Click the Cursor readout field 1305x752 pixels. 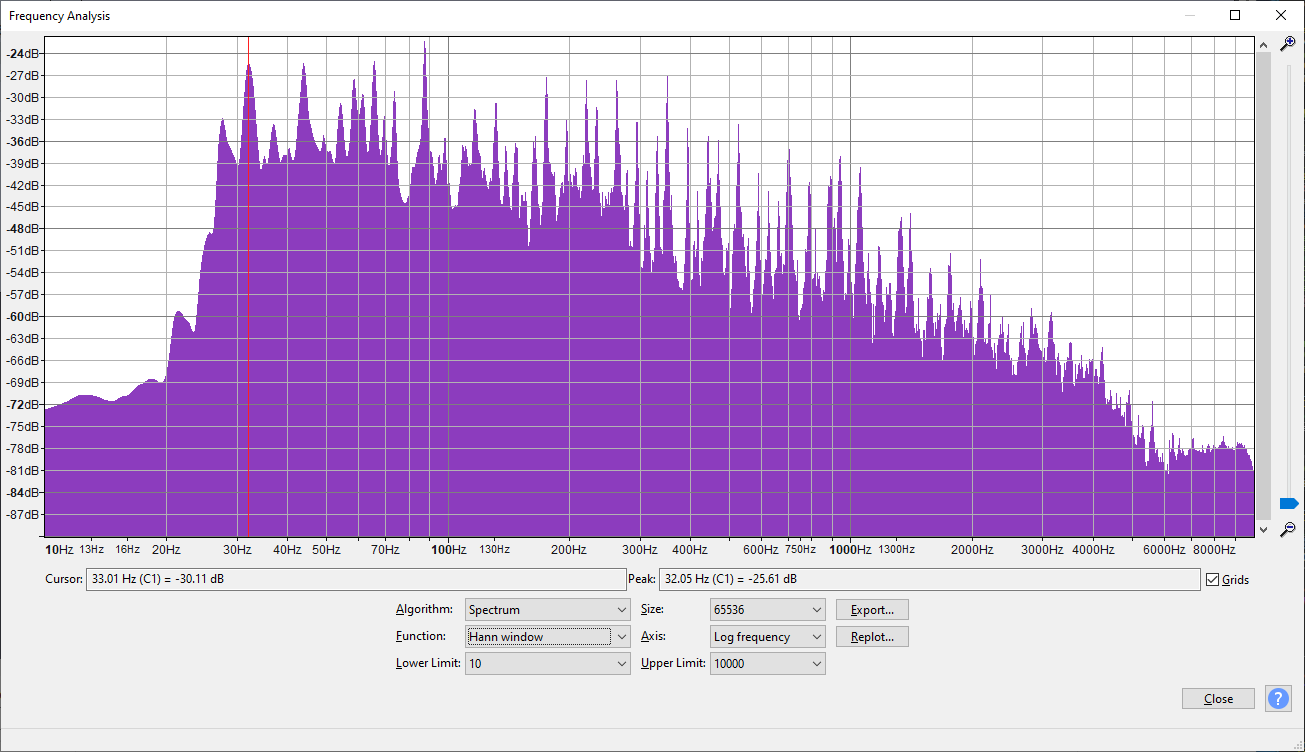(x=356, y=580)
